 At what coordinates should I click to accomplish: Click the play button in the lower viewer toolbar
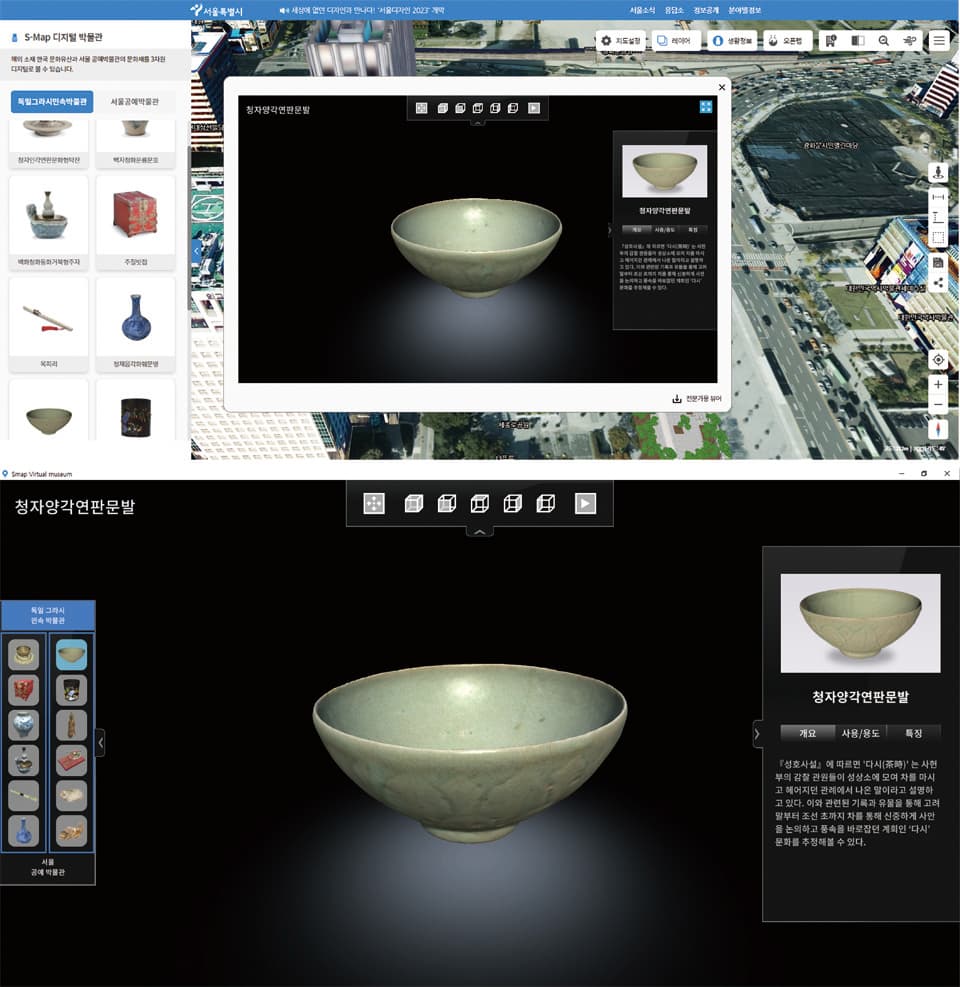coord(585,504)
